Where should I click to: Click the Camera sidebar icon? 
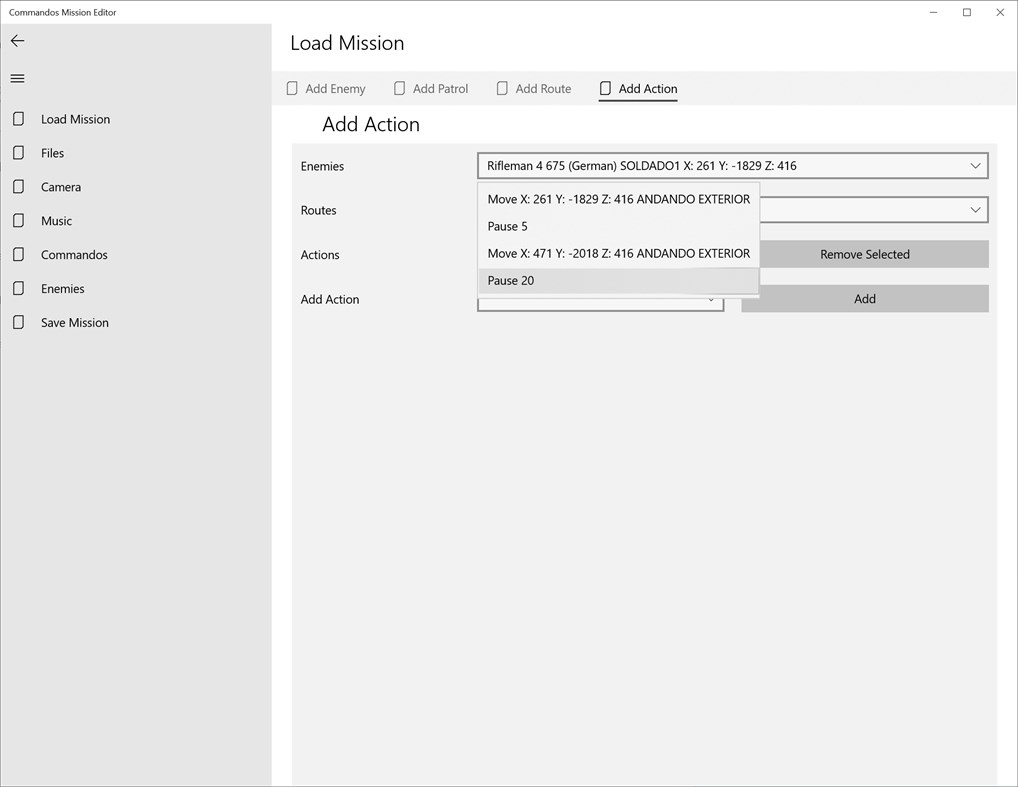(x=19, y=186)
